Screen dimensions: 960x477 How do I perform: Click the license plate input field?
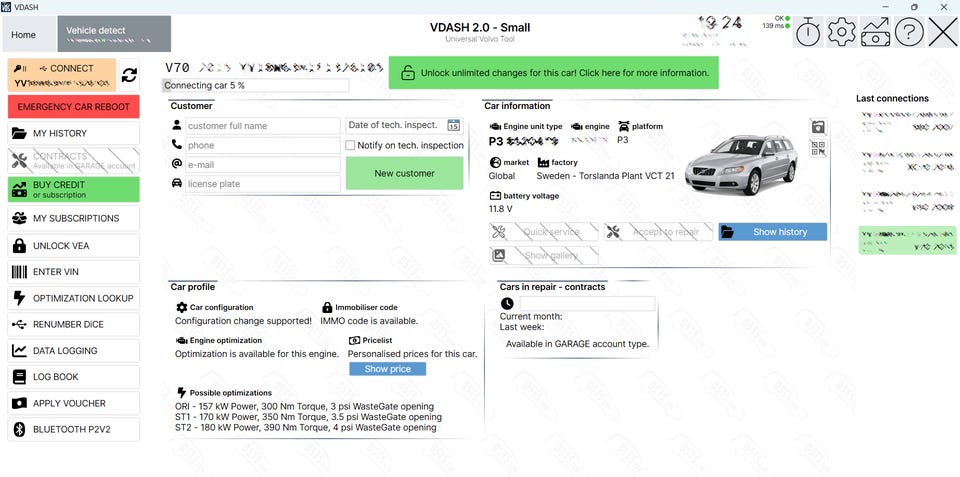click(x=263, y=184)
